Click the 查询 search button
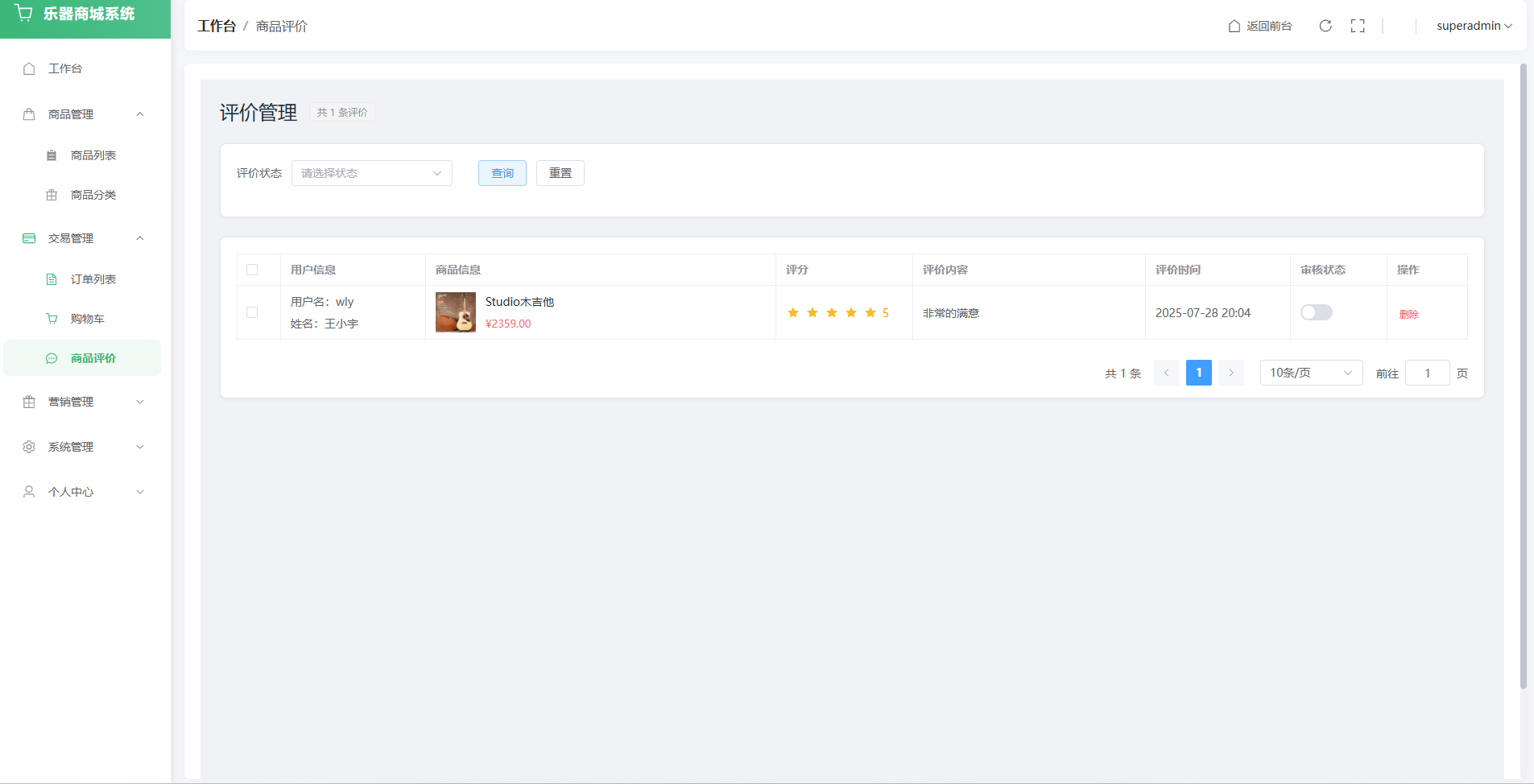Screen dimensions: 1534x784 click(502, 173)
